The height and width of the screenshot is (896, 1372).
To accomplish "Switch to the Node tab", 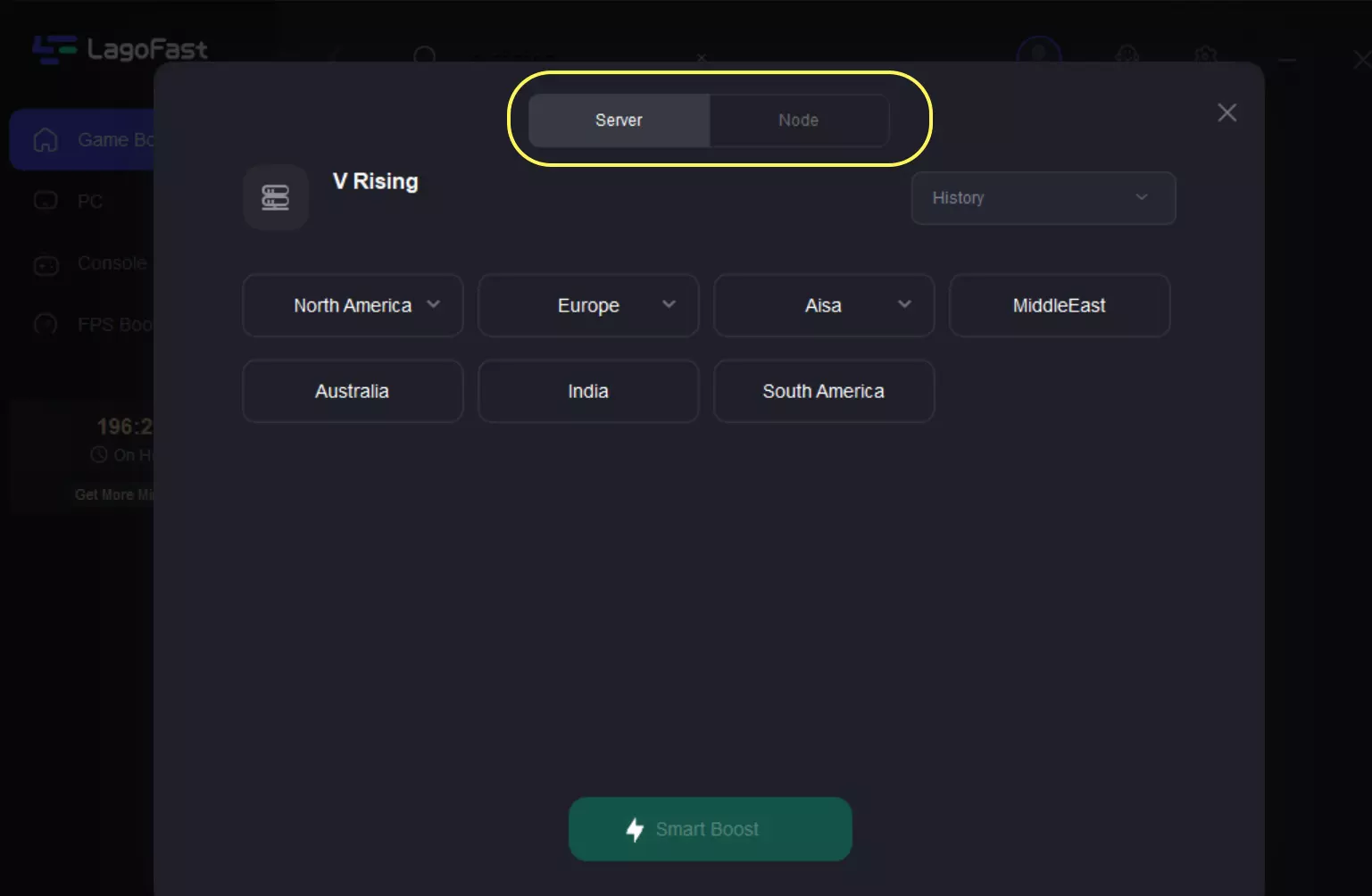I will [798, 120].
